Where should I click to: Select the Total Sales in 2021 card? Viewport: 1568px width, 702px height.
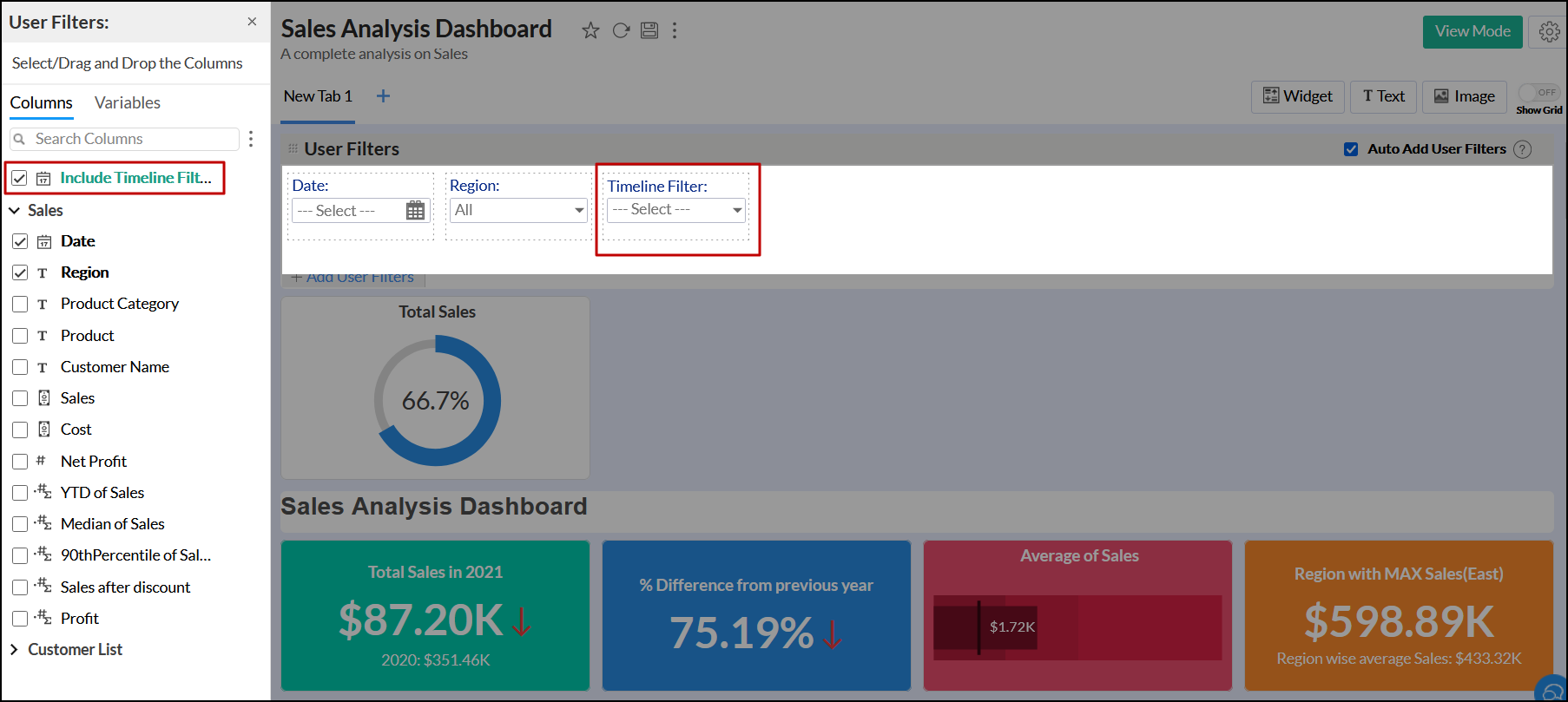click(436, 616)
